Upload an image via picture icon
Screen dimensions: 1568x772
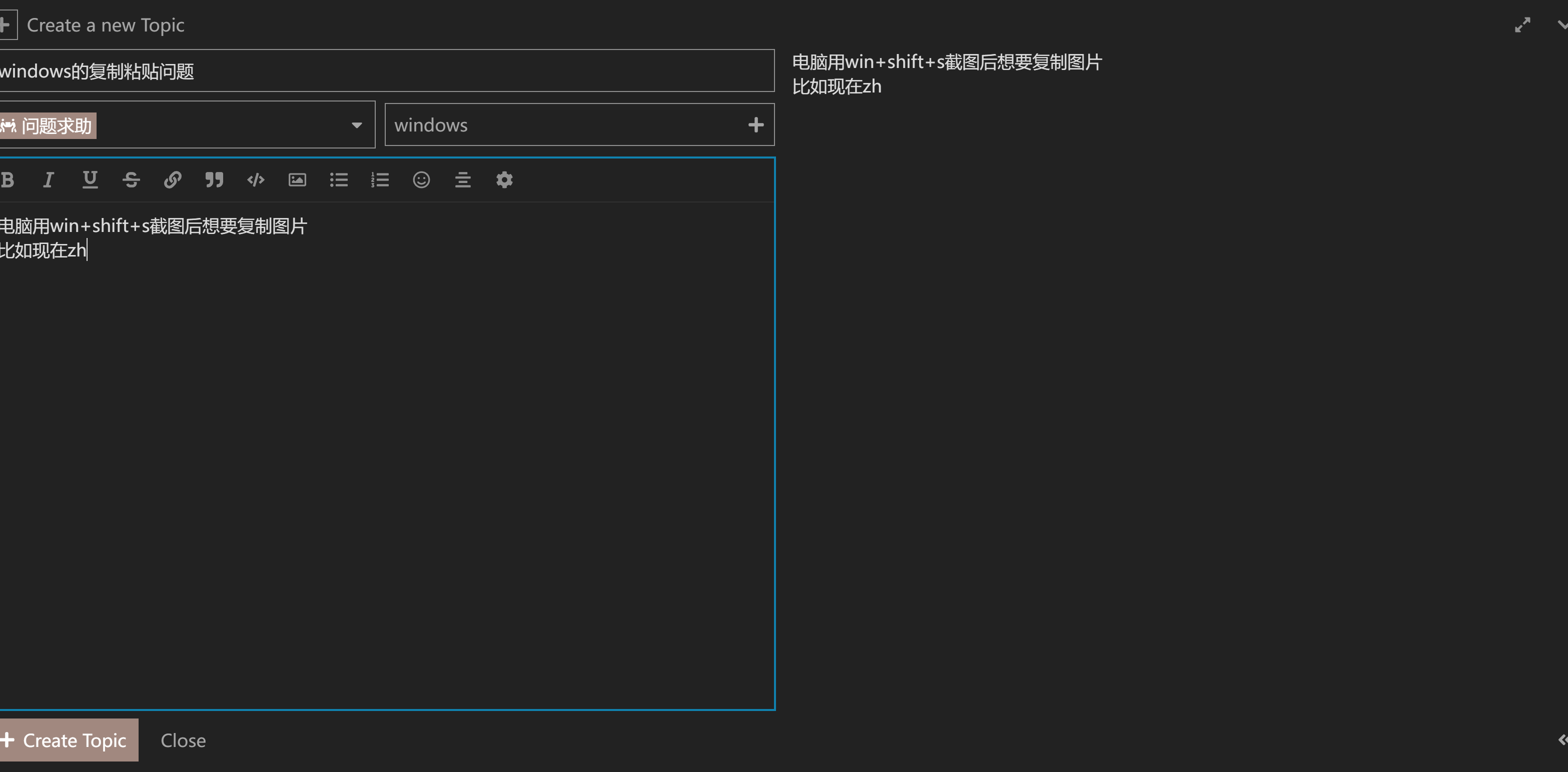[x=297, y=180]
